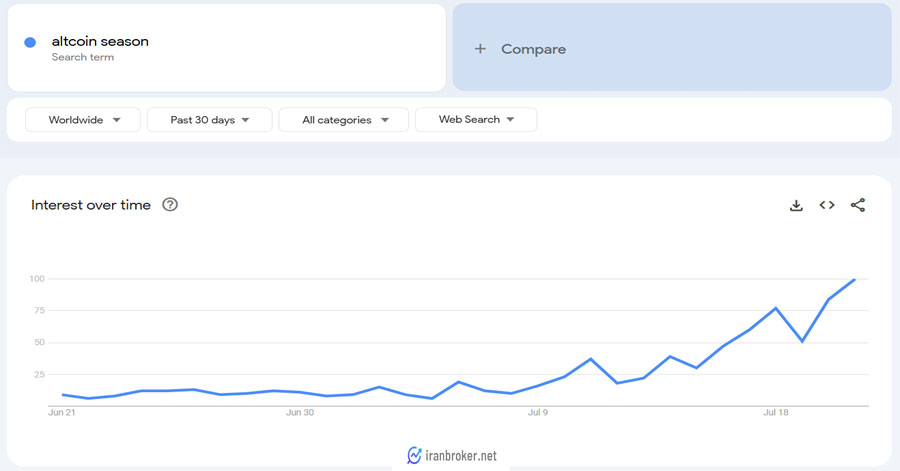The height and width of the screenshot is (471, 900).
Task: Edit the altcoin season search term
Action: 100,42
